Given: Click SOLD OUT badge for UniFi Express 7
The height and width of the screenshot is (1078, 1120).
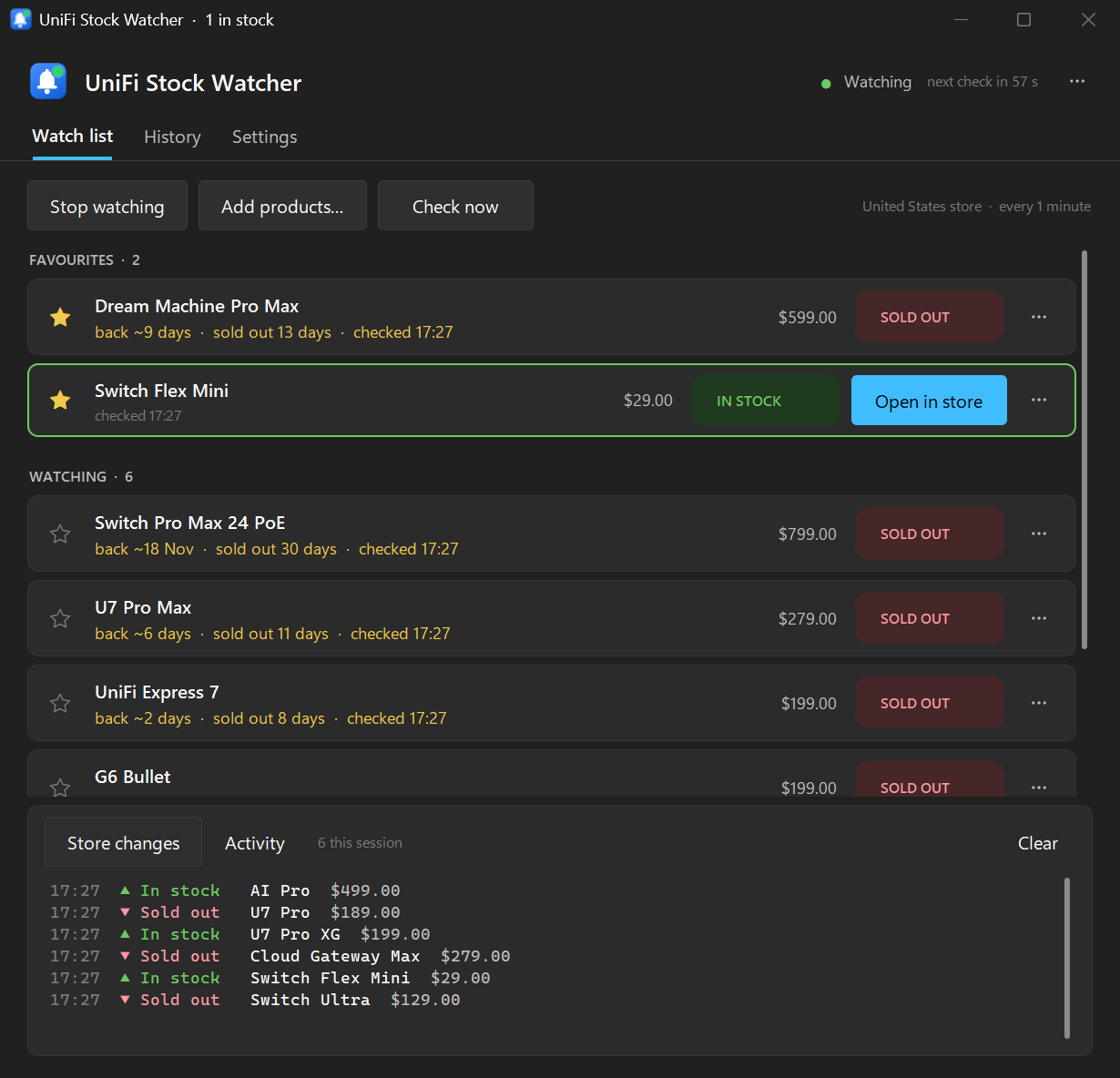Looking at the screenshot, I should (930, 703).
